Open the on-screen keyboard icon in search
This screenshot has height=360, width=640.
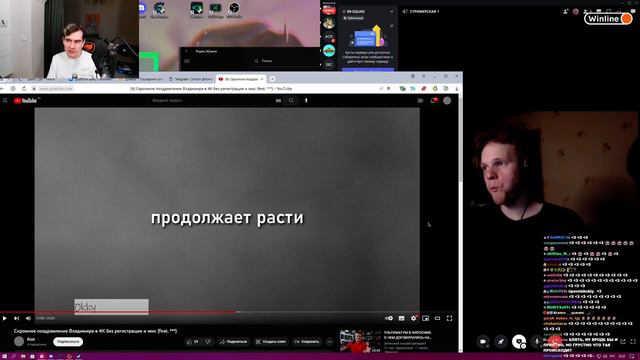278,100
